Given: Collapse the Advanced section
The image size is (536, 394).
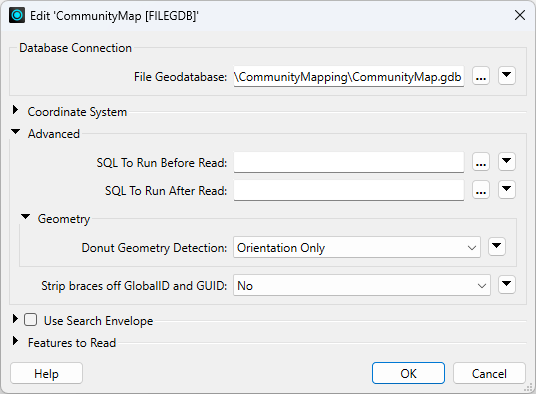Looking at the screenshot, I should [16, 132].
